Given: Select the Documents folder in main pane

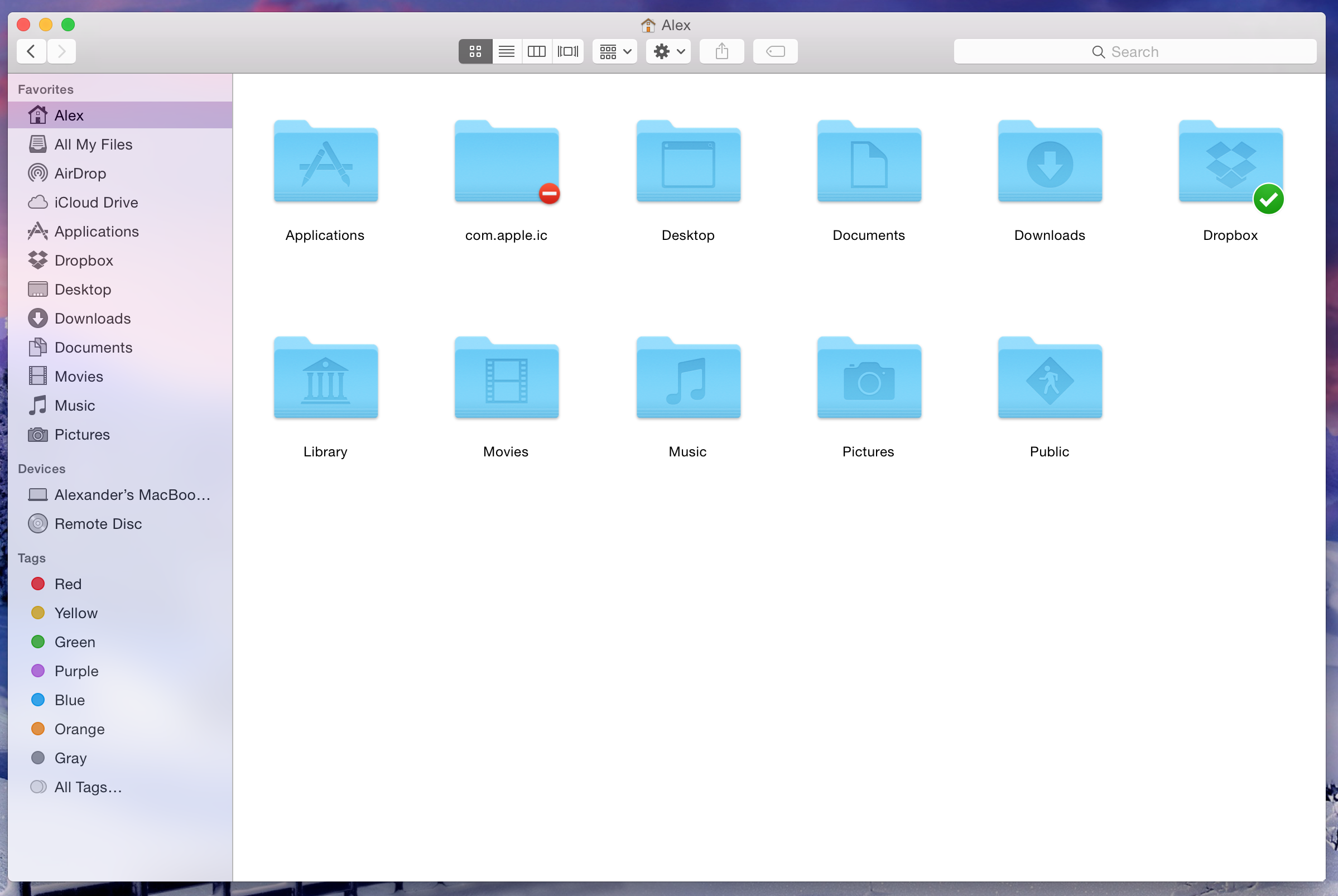Looking at the screenshot, I should coord(869,161).
